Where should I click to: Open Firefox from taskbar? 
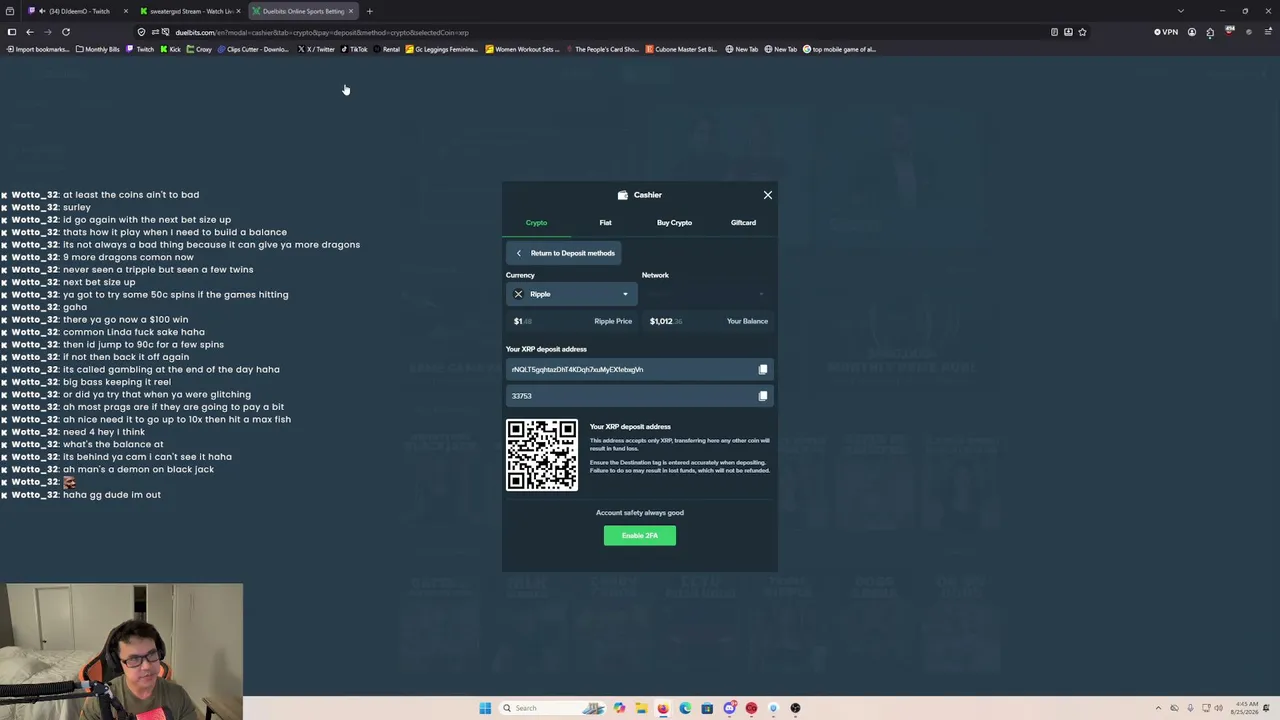tap(663, 708)
